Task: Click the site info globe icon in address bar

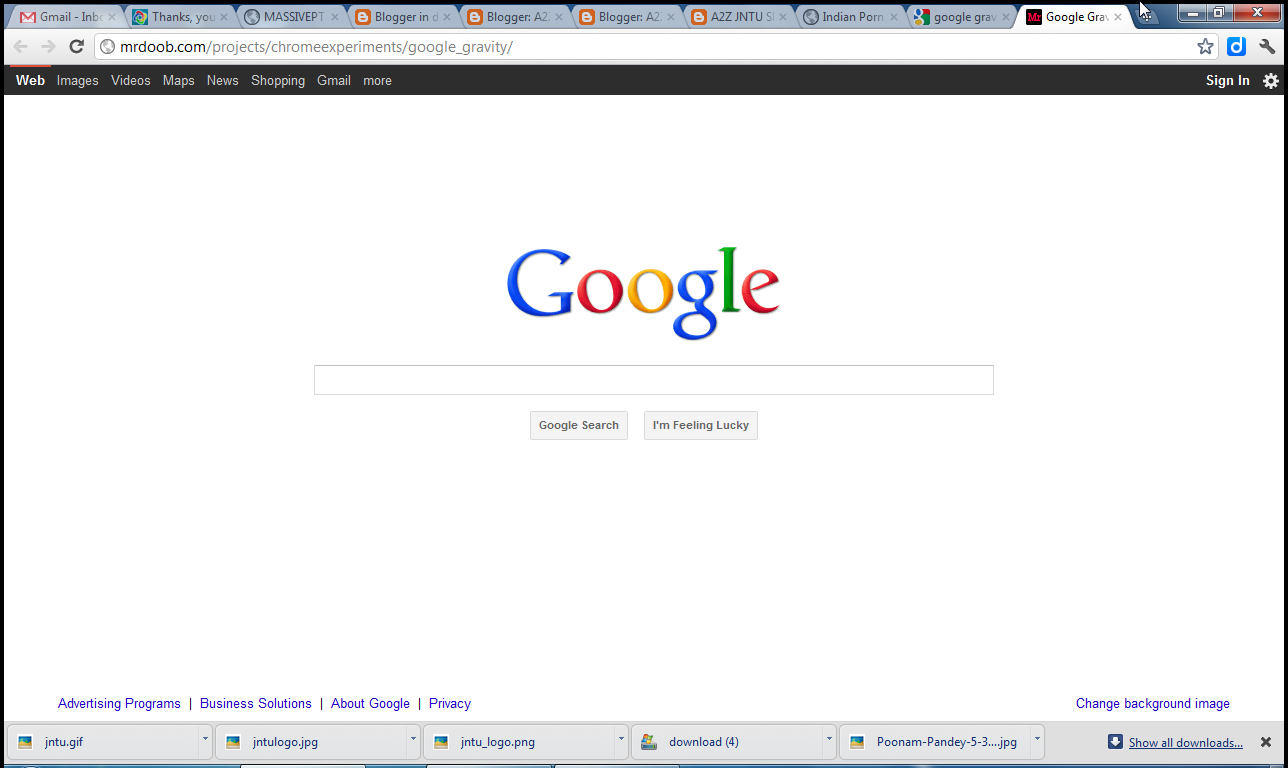Action: (x=108, y=47)
